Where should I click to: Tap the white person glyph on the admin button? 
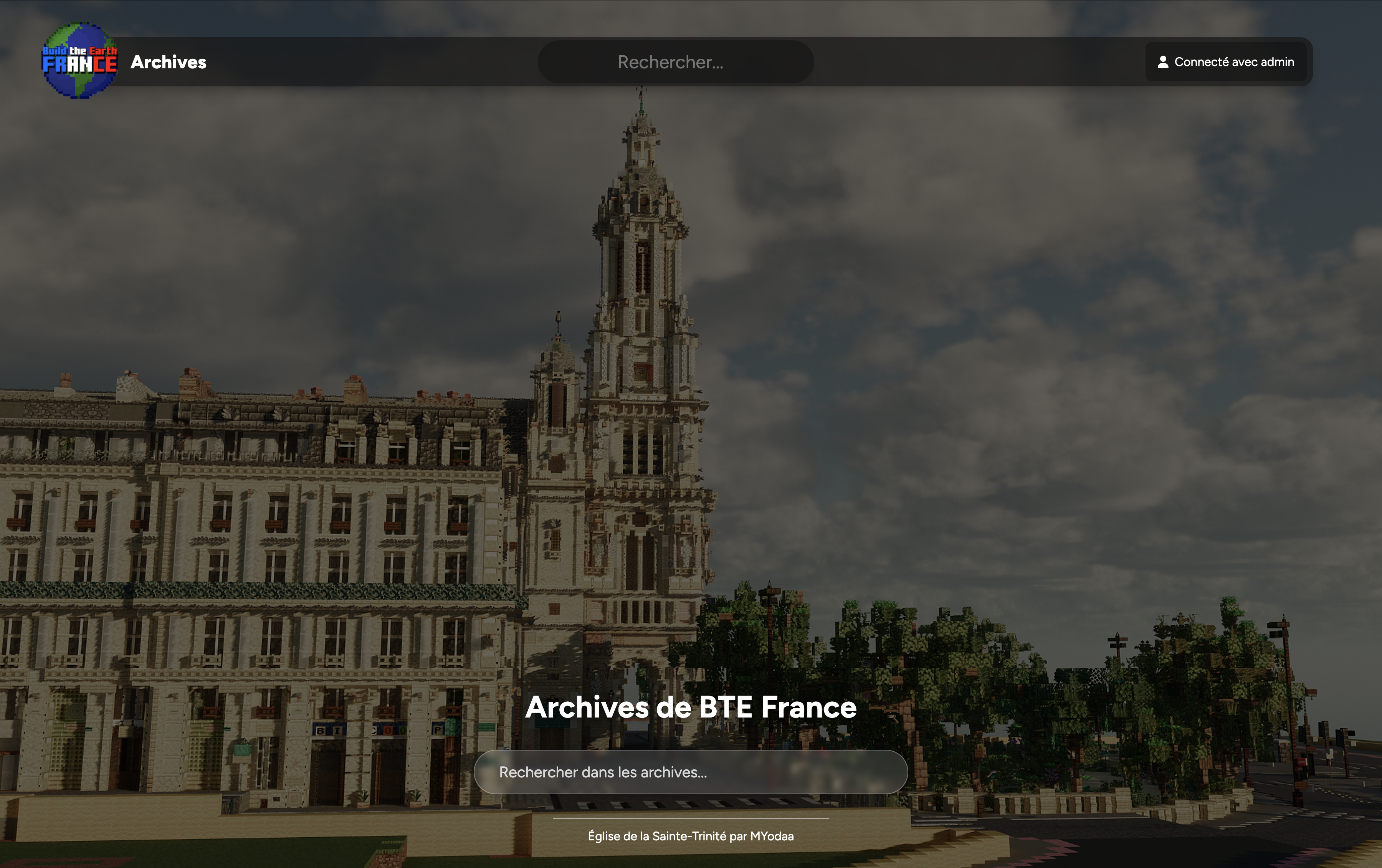pyautogui.click(x=1164, y=62)
